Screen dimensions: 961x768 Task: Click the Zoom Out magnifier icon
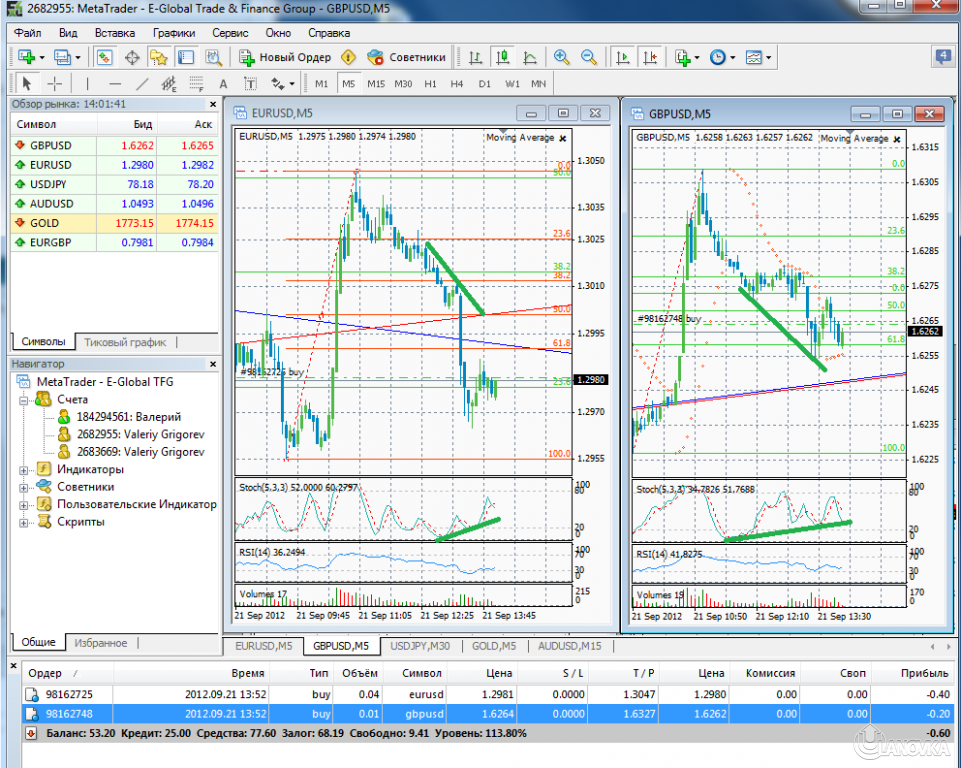tap(587, 57)
